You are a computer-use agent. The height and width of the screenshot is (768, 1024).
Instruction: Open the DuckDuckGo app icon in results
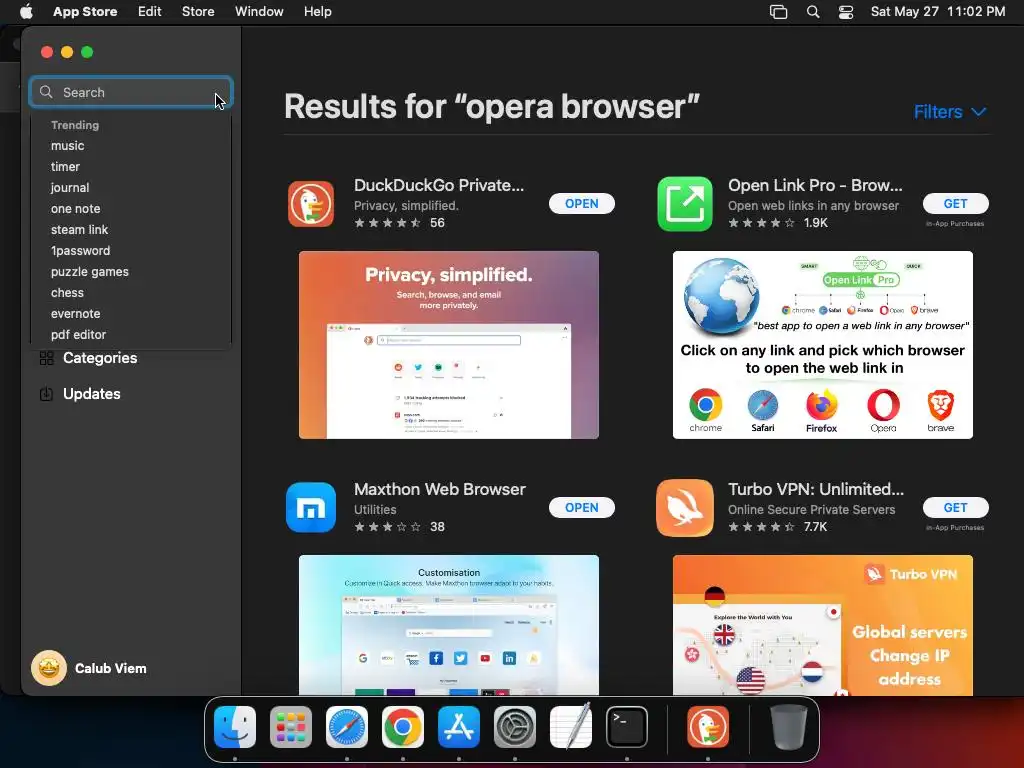311,204
